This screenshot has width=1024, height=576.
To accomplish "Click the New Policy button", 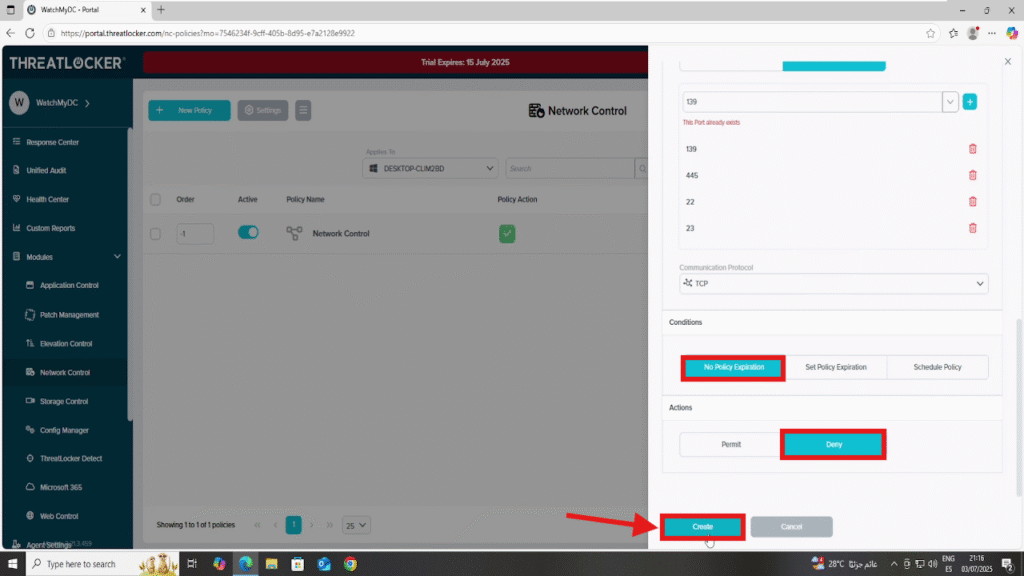I will click(x=189, y=110).
